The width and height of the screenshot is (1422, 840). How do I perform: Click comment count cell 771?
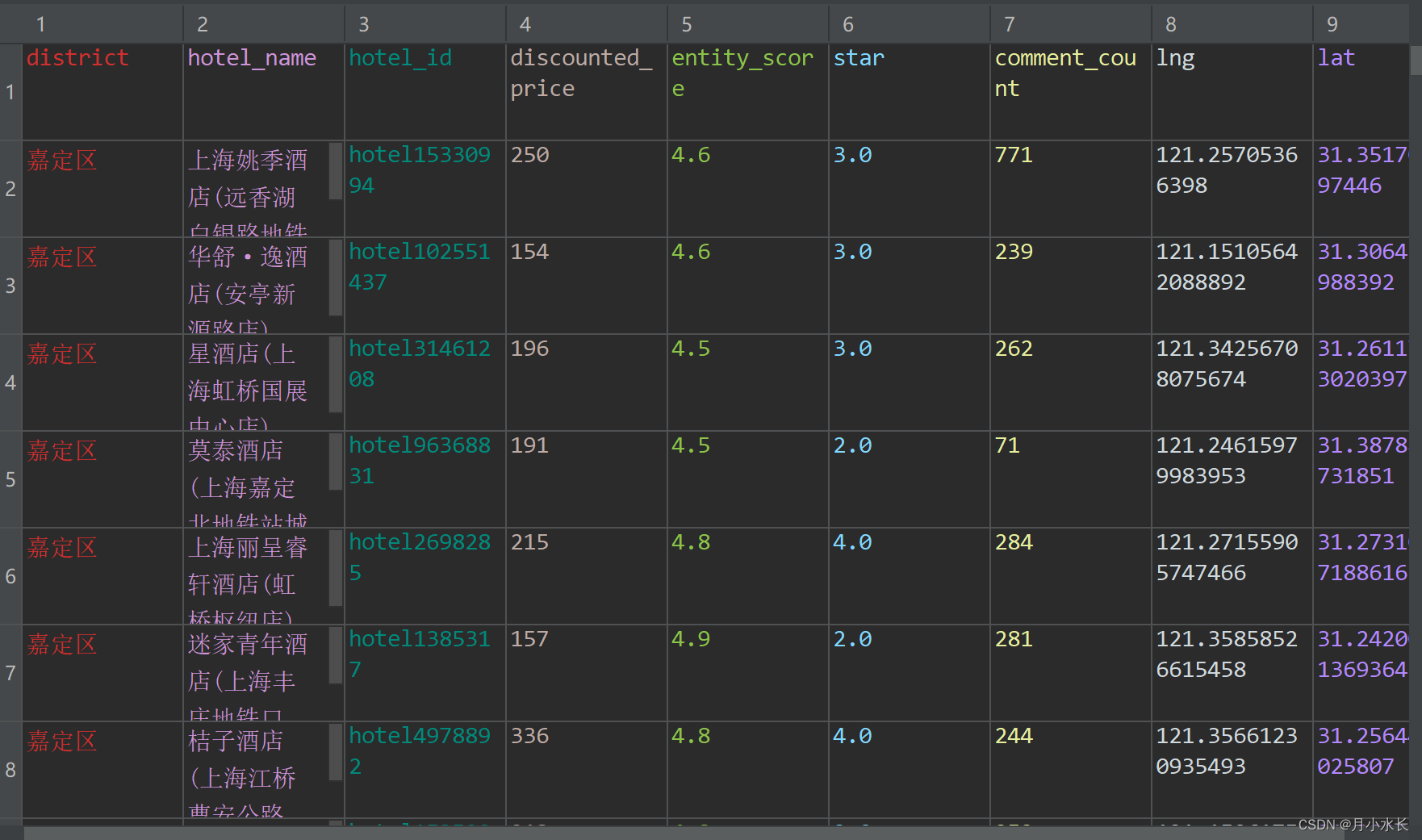point(1071,189)
